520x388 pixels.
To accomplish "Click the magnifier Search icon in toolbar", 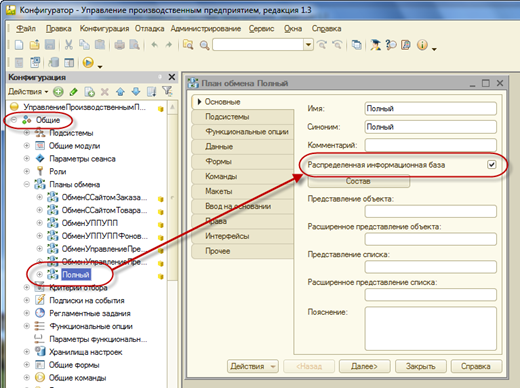I will pyautogui.click(x=204, y=45).
